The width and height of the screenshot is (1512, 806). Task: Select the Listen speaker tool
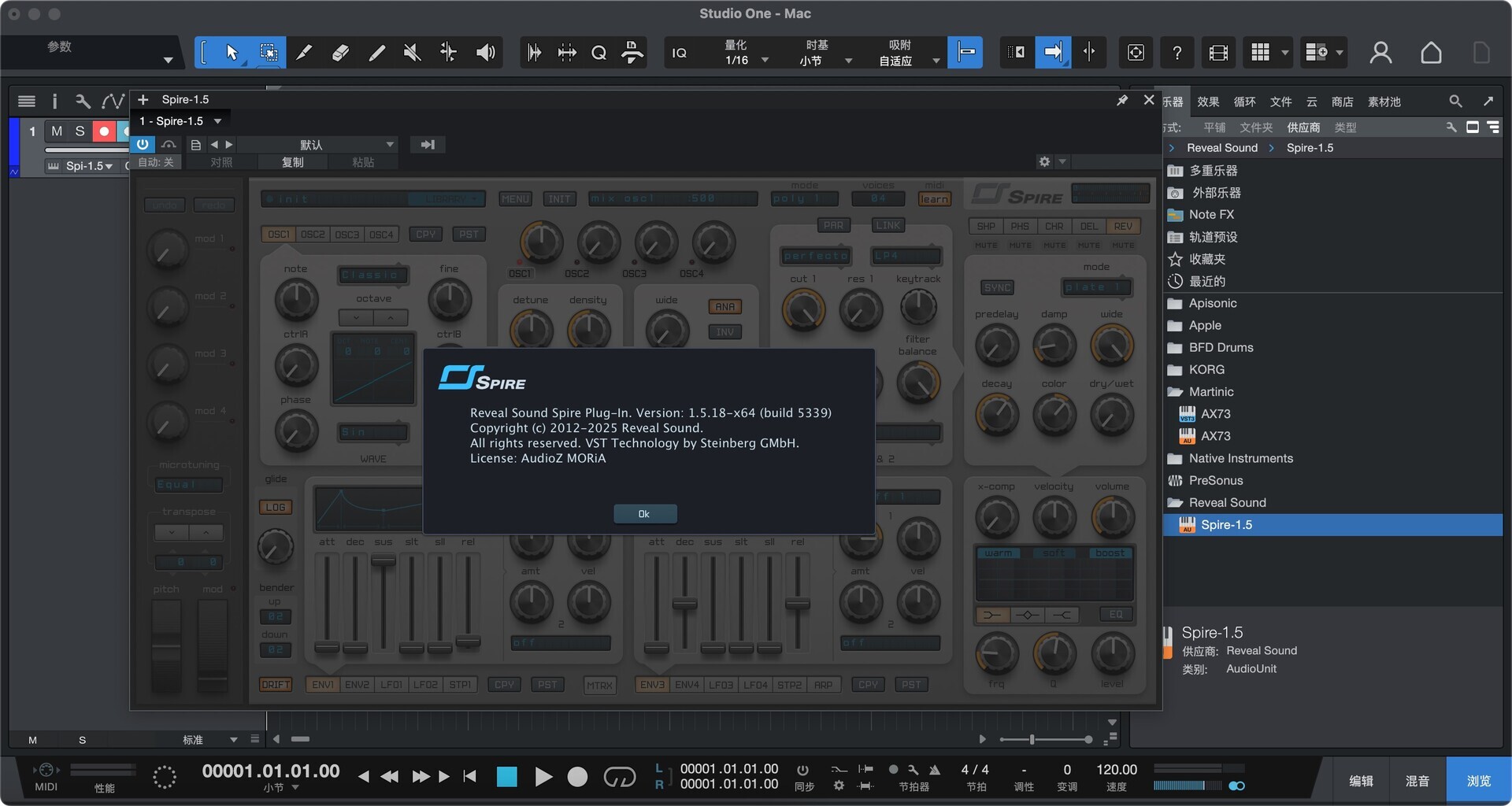click(x=486, y=53)
